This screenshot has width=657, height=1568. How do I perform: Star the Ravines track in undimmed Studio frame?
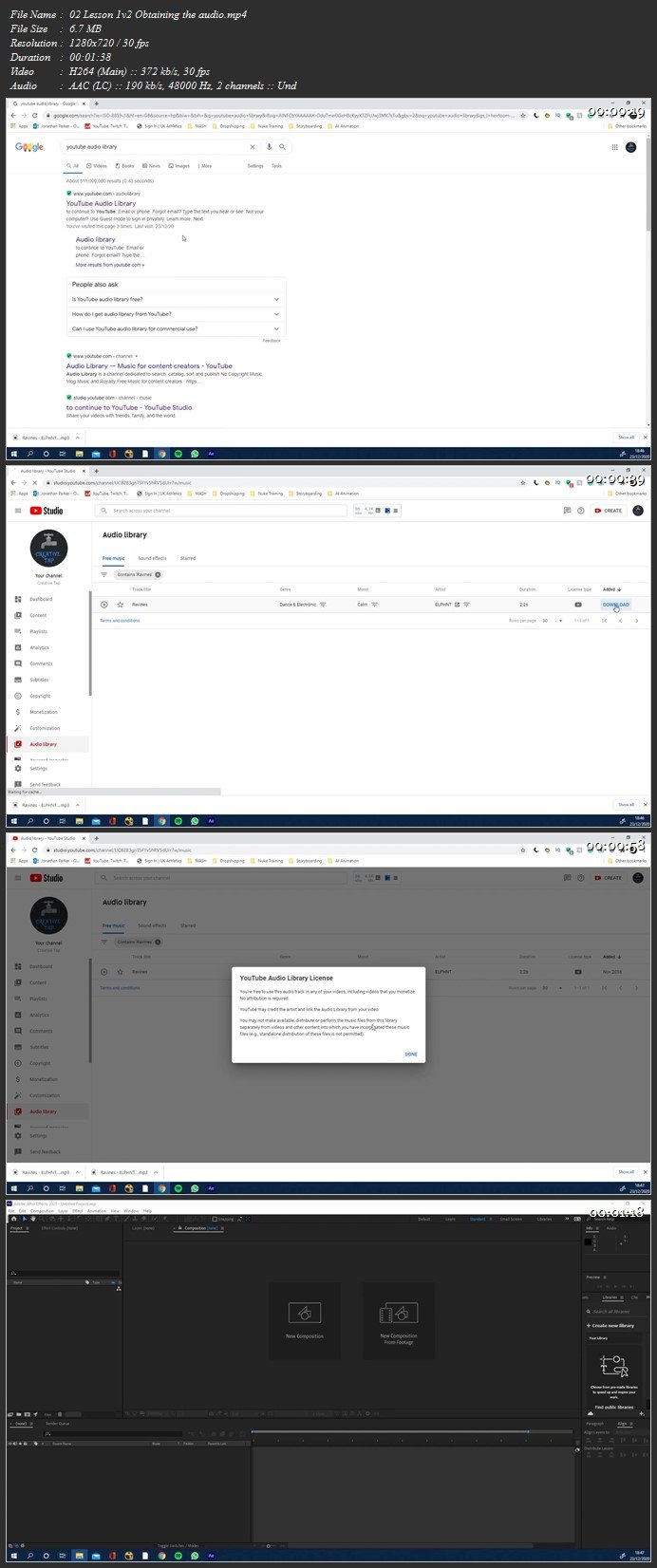[120, 605]
